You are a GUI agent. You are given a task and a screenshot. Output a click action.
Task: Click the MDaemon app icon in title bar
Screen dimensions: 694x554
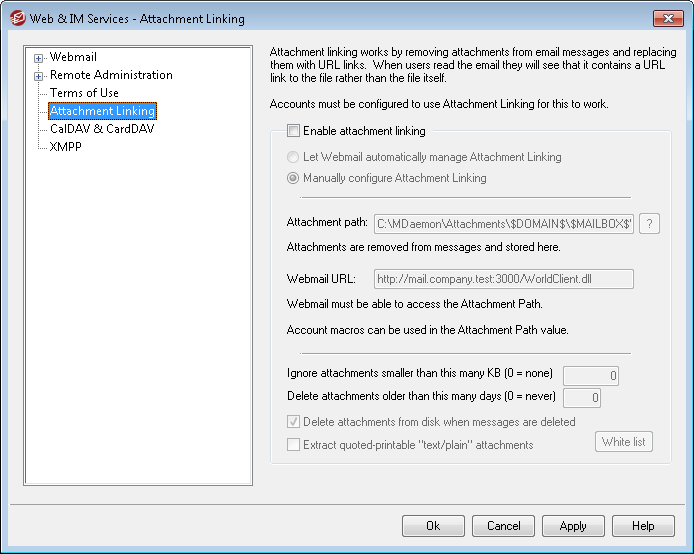tap(14, 18)
